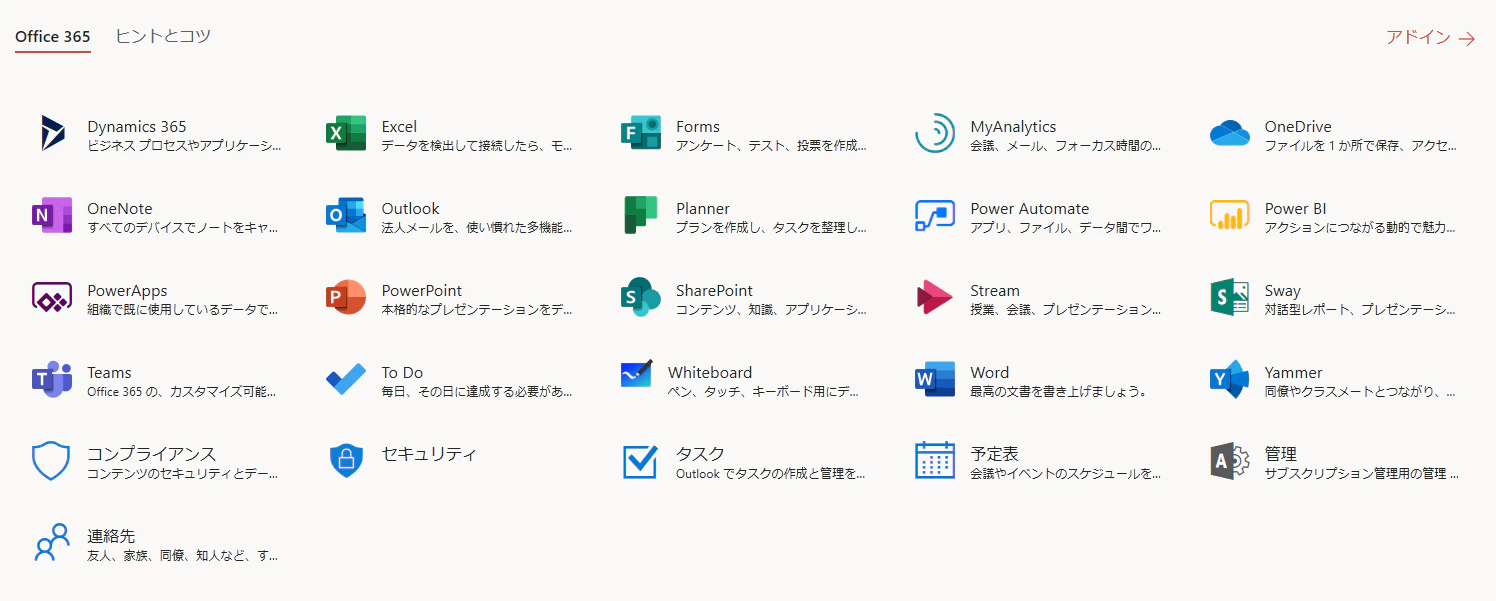
Task: Click the arrow beside アドイン
Action: (x=1467, y=39)
